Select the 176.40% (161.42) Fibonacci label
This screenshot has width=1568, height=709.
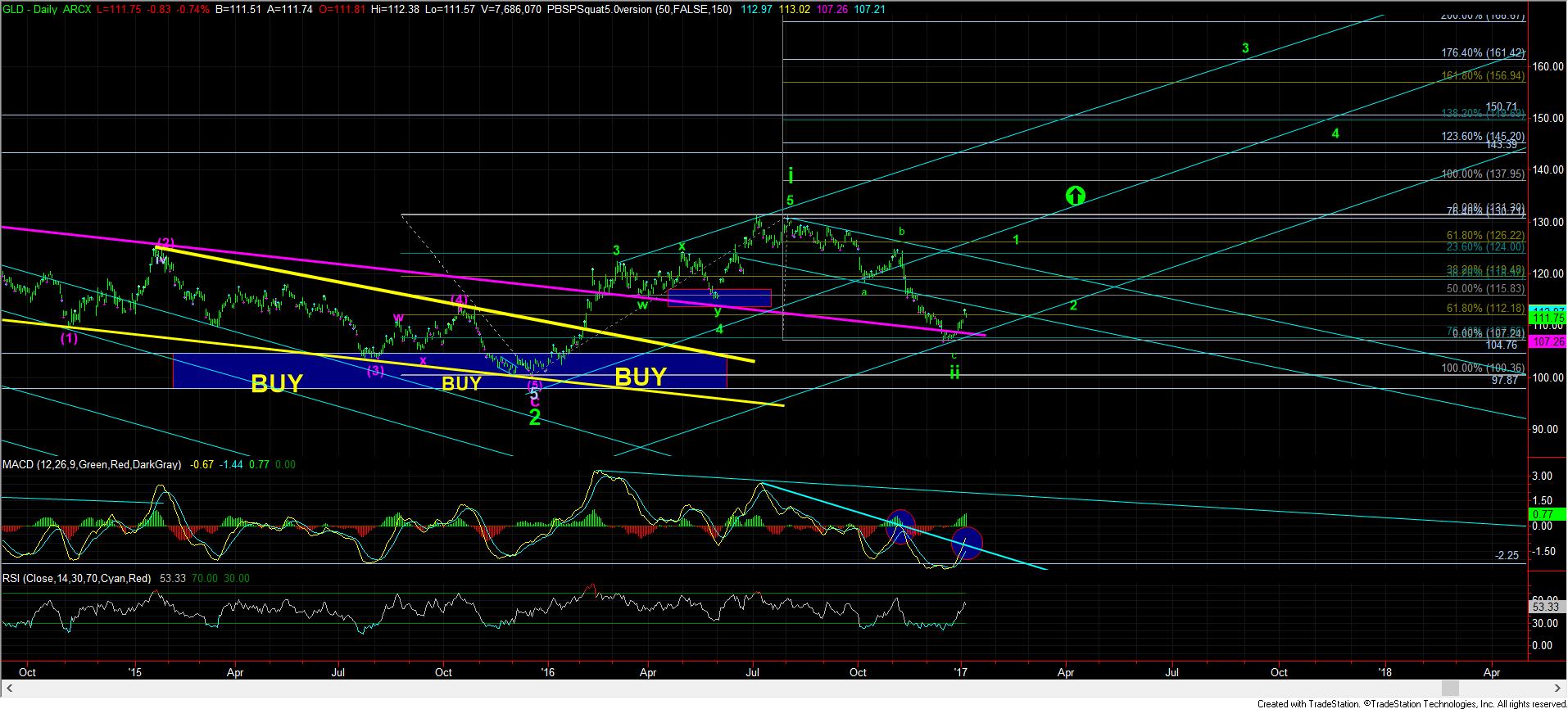(x=1484, y=52)
